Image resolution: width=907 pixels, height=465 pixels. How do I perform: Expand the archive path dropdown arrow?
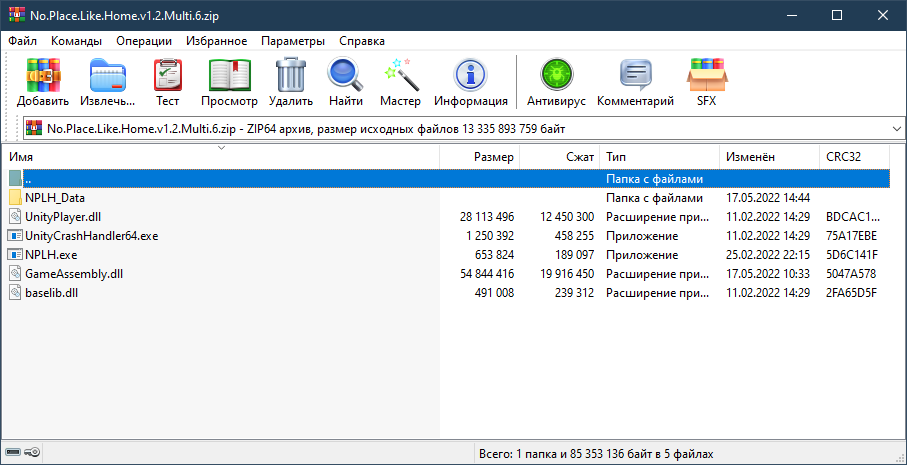tap(893, 129)
